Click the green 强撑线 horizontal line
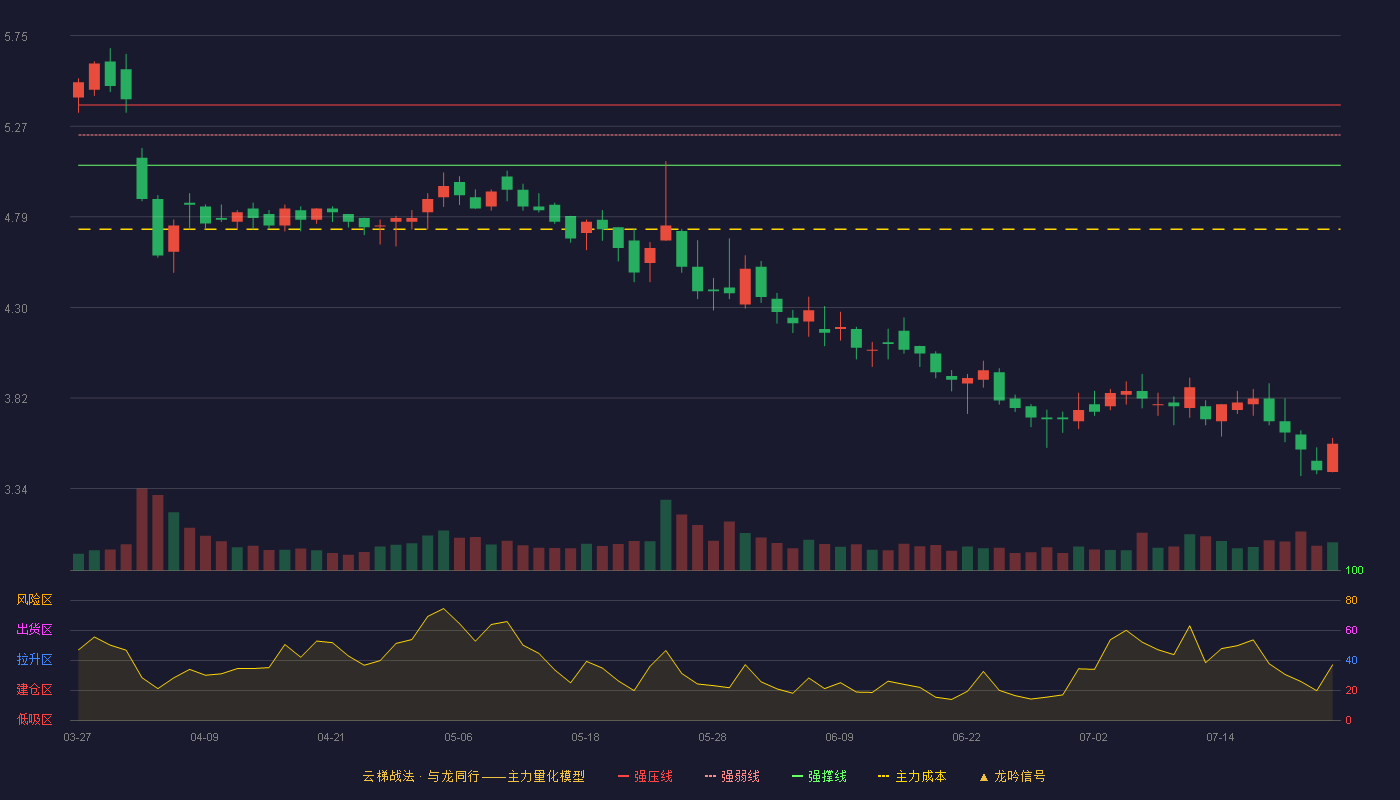1400x800 pixels. click(709, 165)
